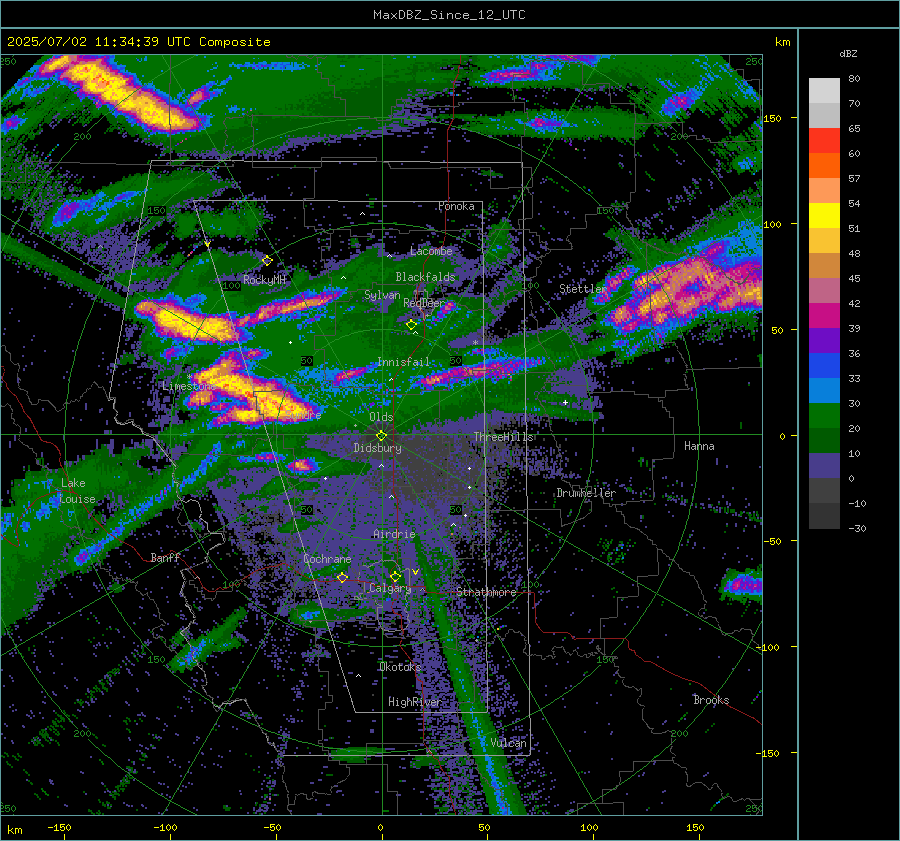Select the red 60-65 dBZ legend swatch
This screenshot has height=841, width=900.
click(824, 141)
